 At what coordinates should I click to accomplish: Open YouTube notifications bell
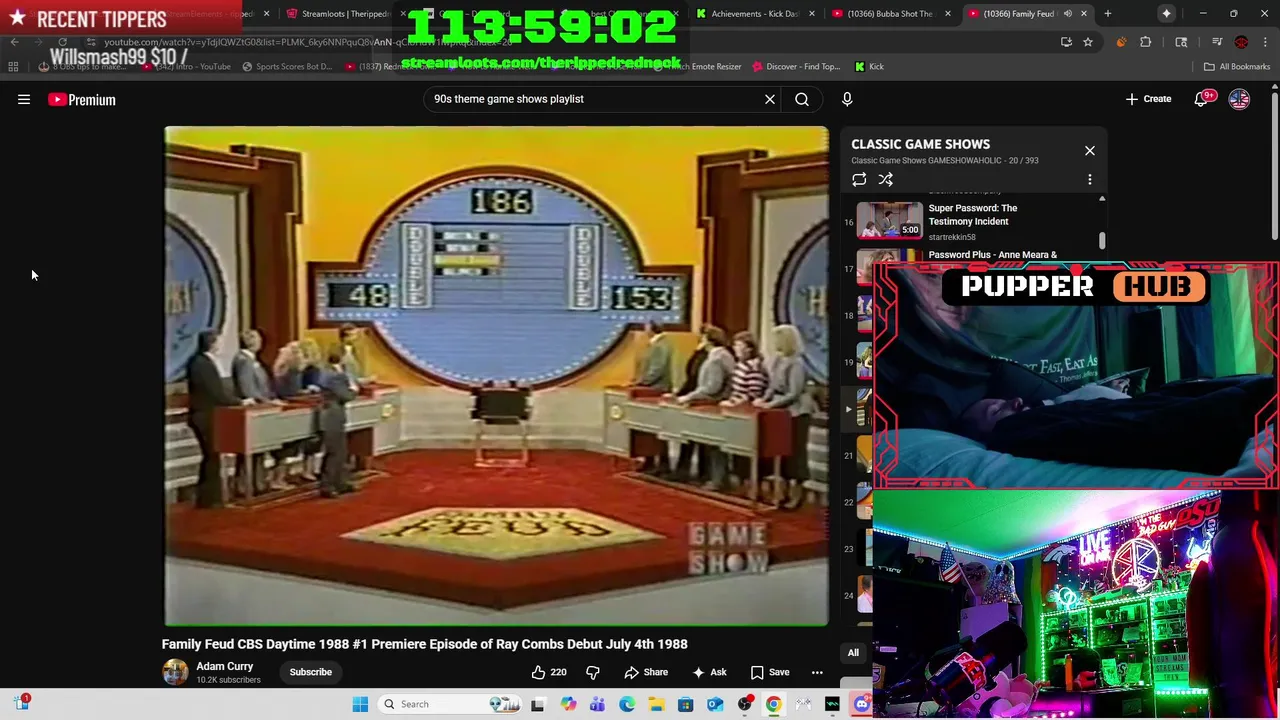click(x=1201, y=99)
